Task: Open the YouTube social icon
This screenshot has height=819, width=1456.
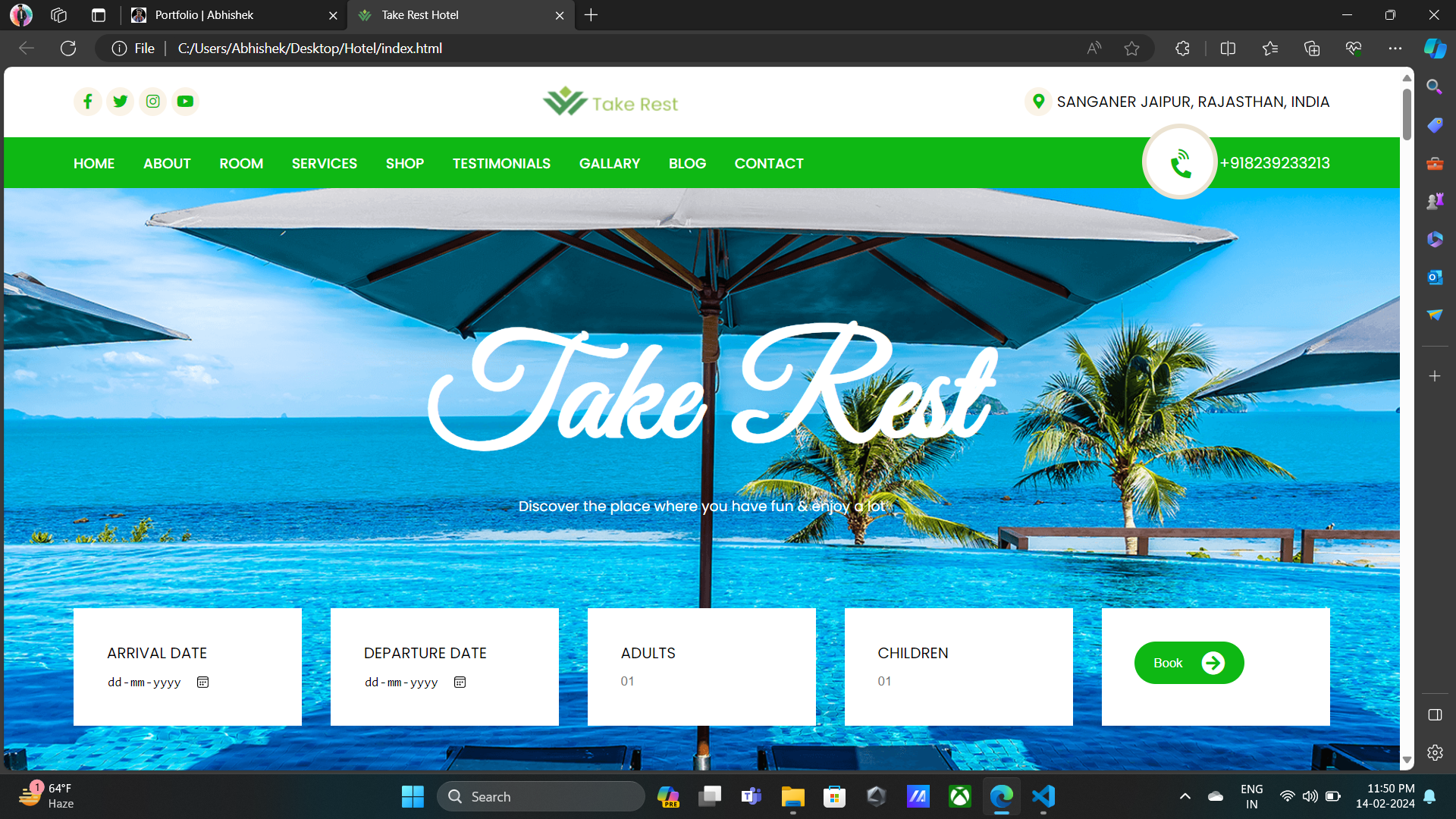Action: (185, 101)
